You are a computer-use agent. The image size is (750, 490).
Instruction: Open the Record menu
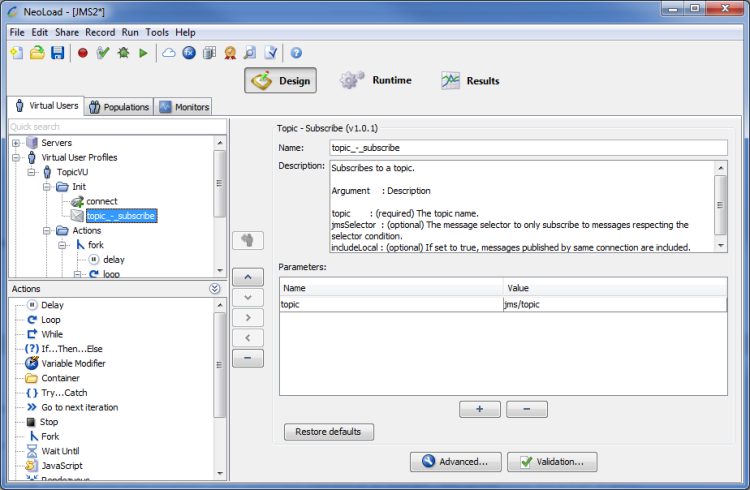pos(100,33)
